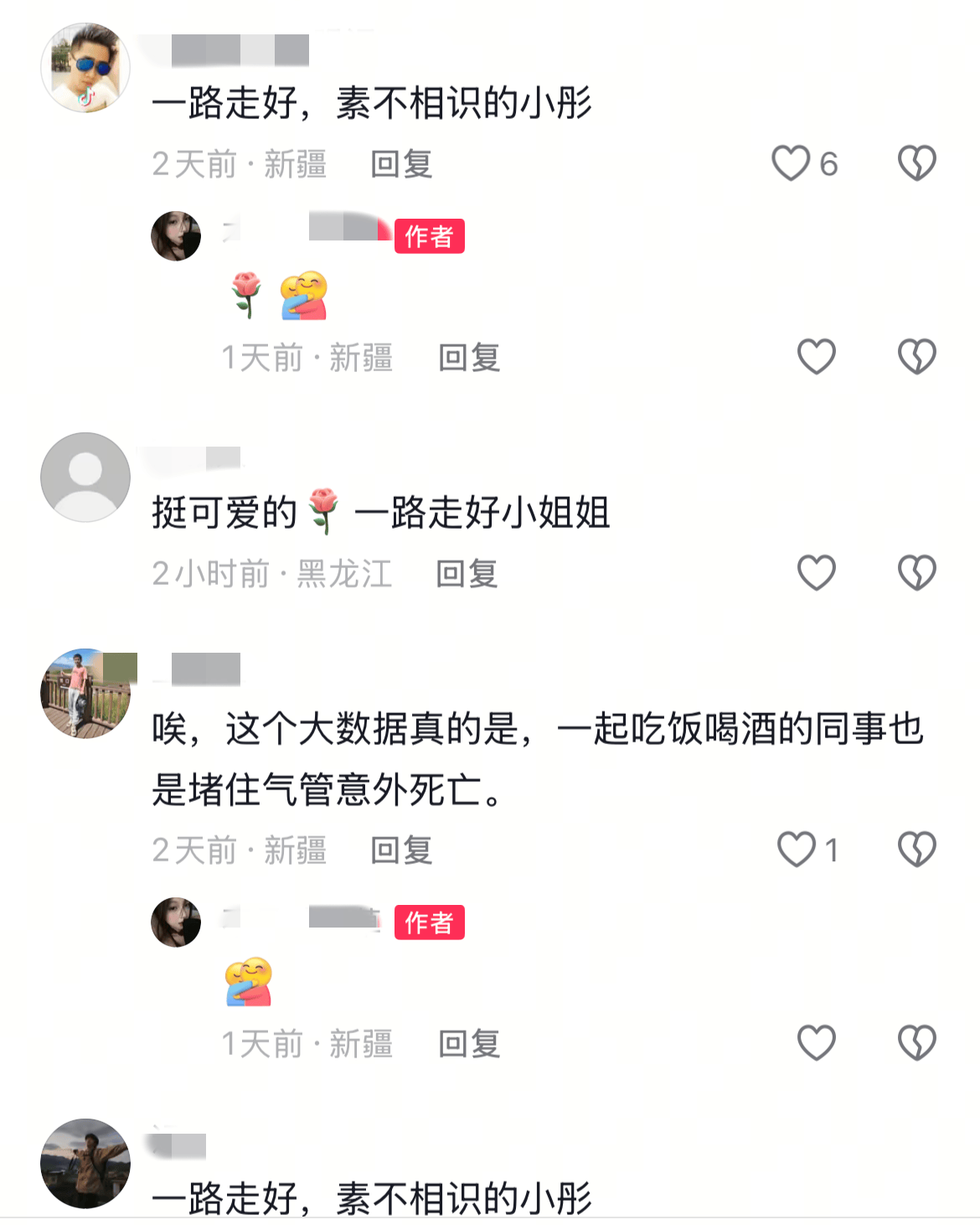Dislike the author's hug emoji reply
The width and height of the screenshot is (980, 1225).
click(916, 1043)
